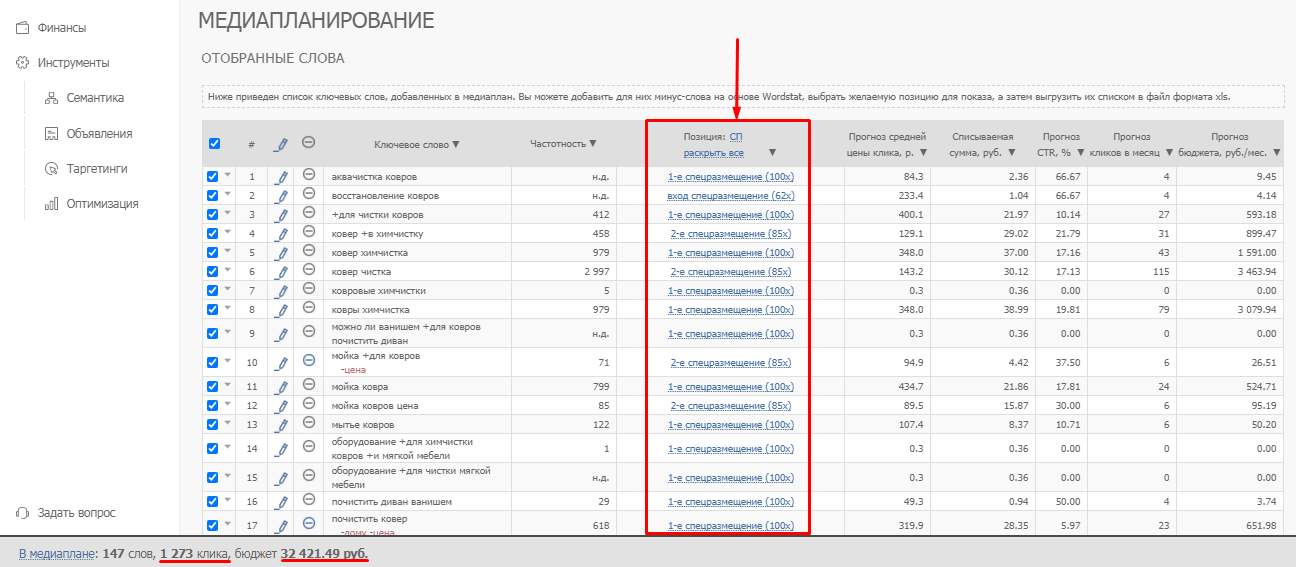Open the Ключевое слово column sort dropdown
Viewport: 1296px width, 567px height.
point(456,144)
